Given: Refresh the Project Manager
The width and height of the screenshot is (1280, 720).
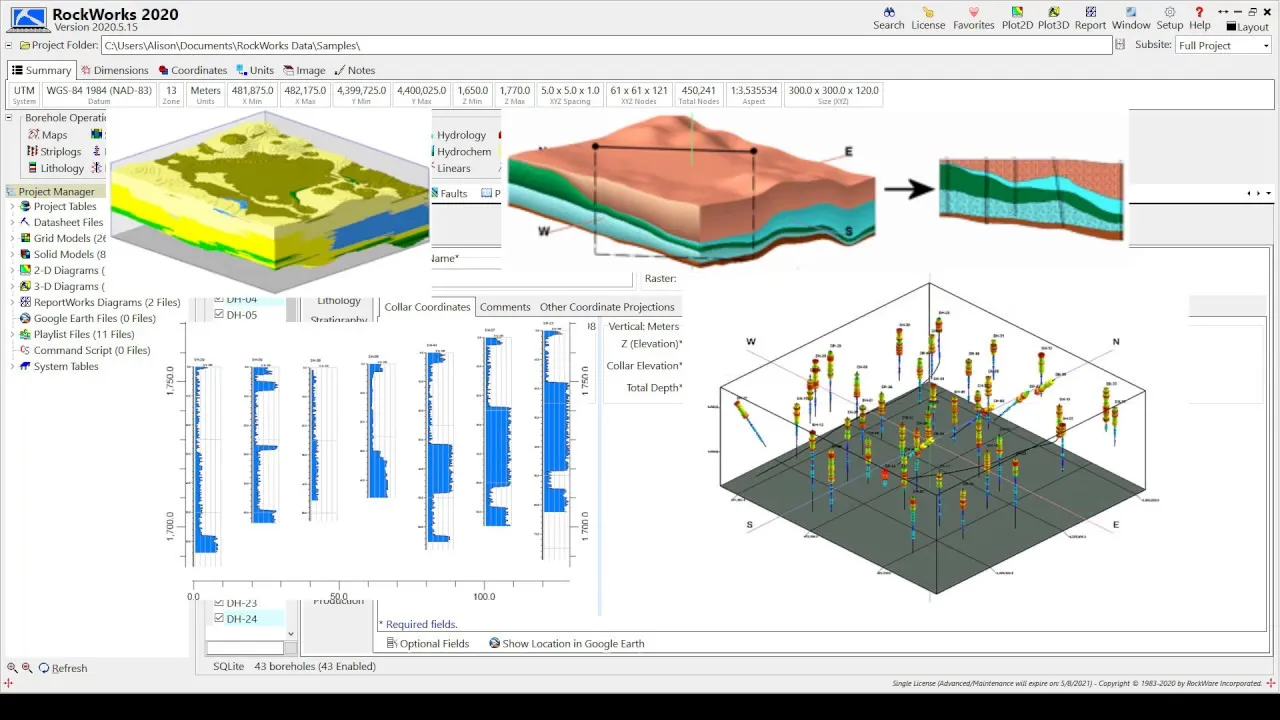Looking at the screenshot, I should (x=63, y=668).
